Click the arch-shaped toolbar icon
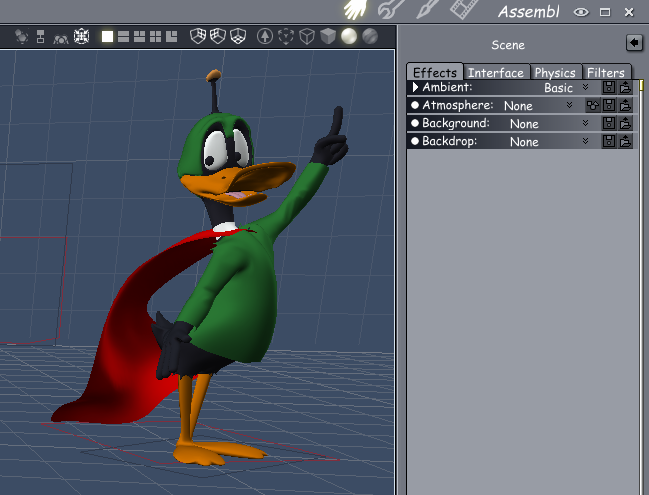 point(61,38)
